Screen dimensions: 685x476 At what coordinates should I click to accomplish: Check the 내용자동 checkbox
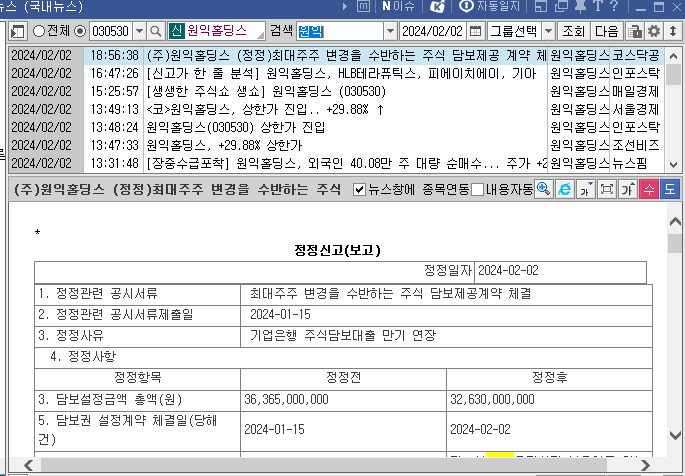pos(477,190)
